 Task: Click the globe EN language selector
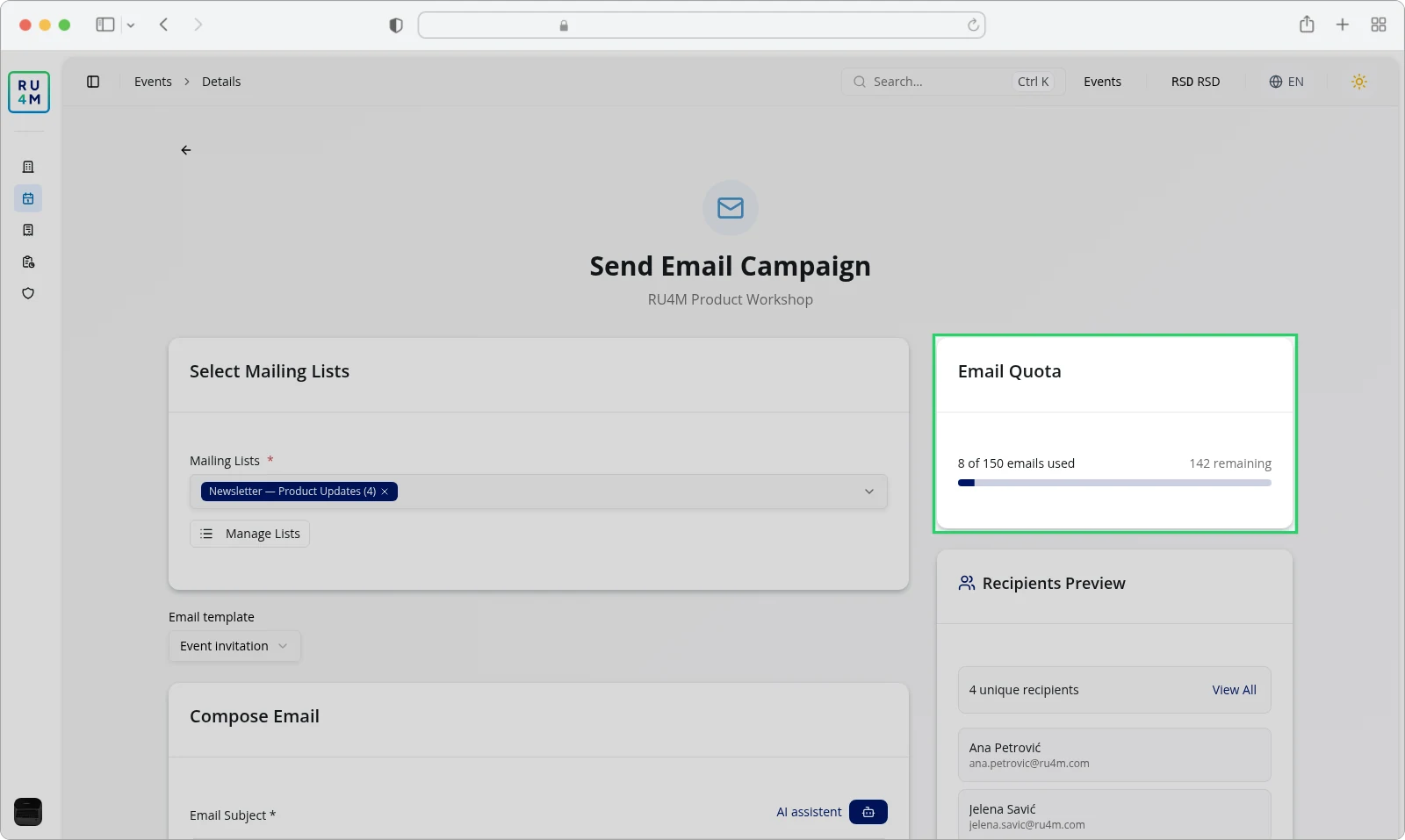click(x=1286, y=82)
